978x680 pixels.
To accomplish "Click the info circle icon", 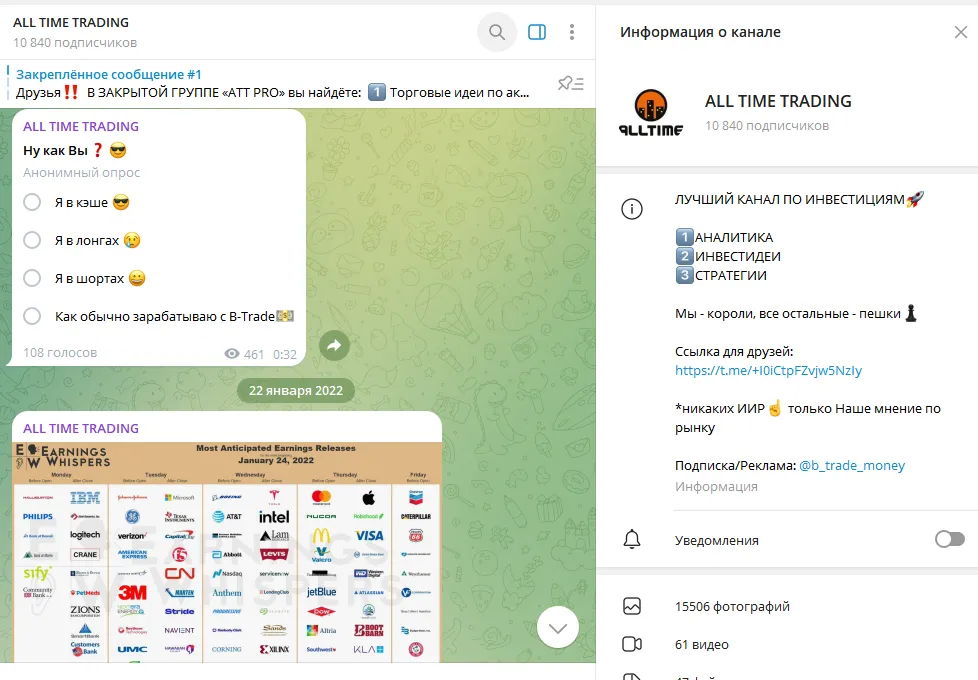I will (632, 208).
